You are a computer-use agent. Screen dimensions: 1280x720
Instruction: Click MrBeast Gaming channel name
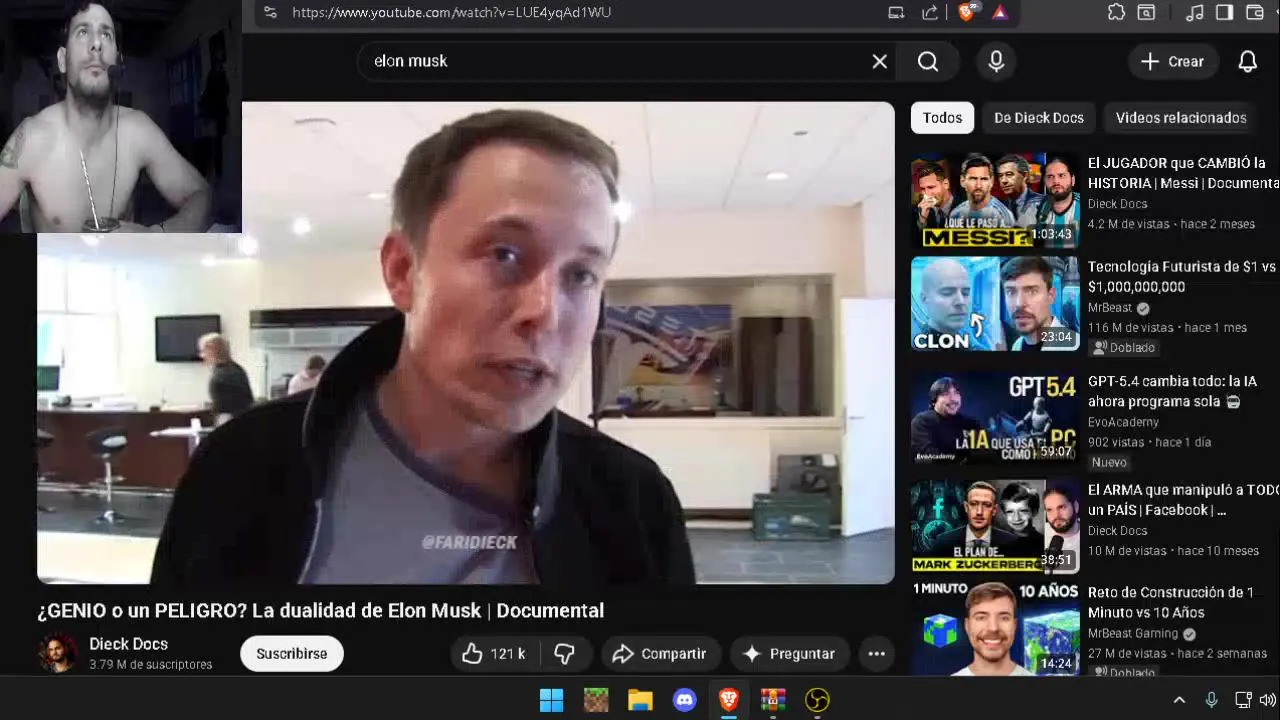(x=1134, y=633)
